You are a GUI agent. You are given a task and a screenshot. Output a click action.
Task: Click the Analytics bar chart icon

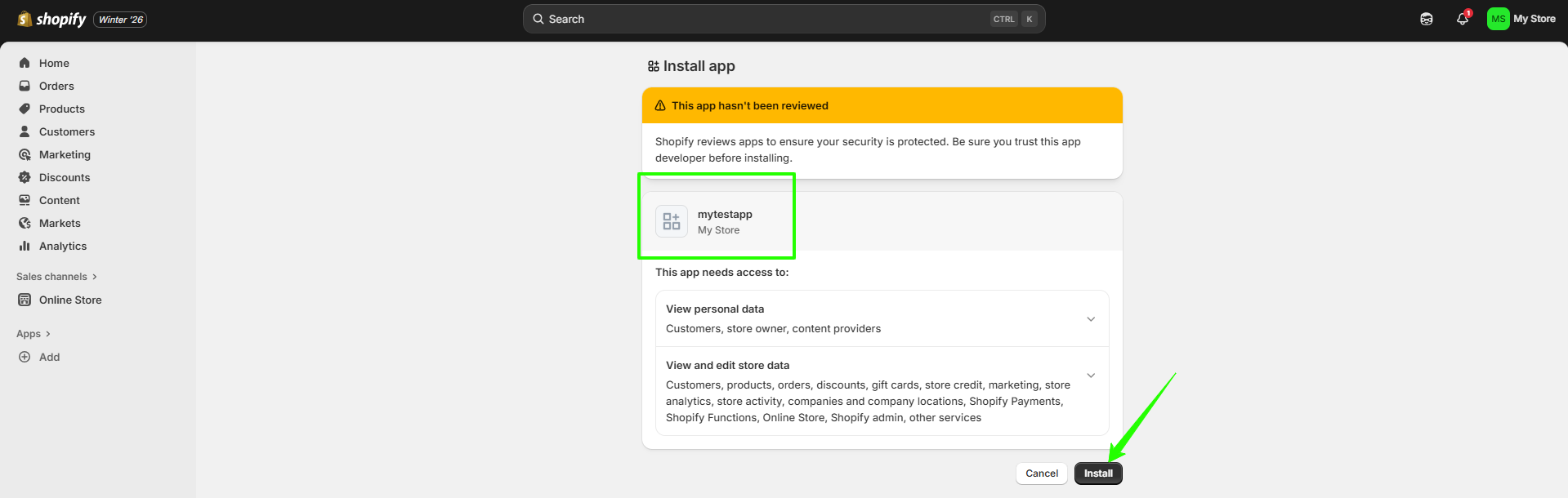point(25,246)
